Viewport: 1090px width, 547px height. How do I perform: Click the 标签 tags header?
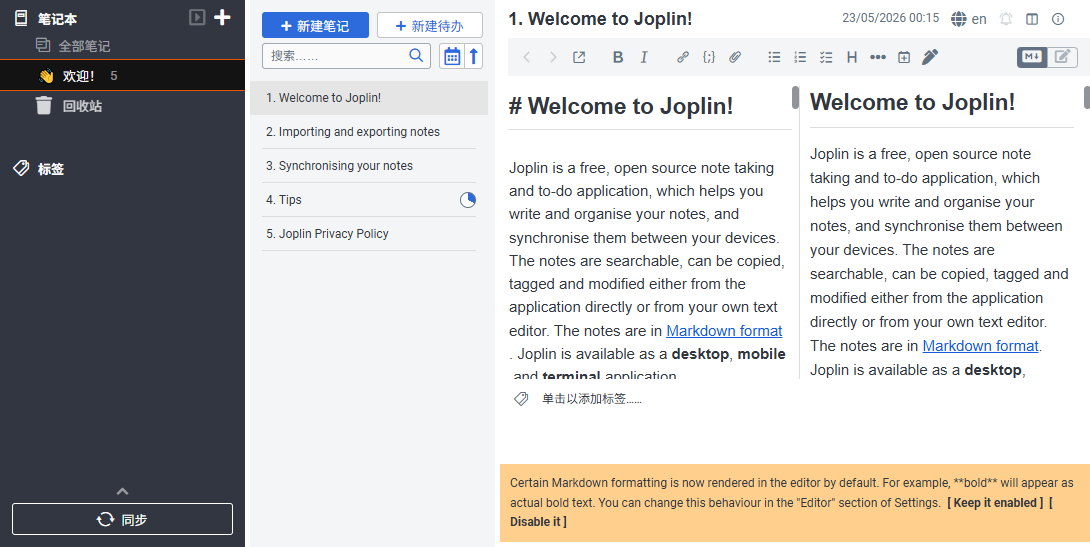(x=51, y=169)
